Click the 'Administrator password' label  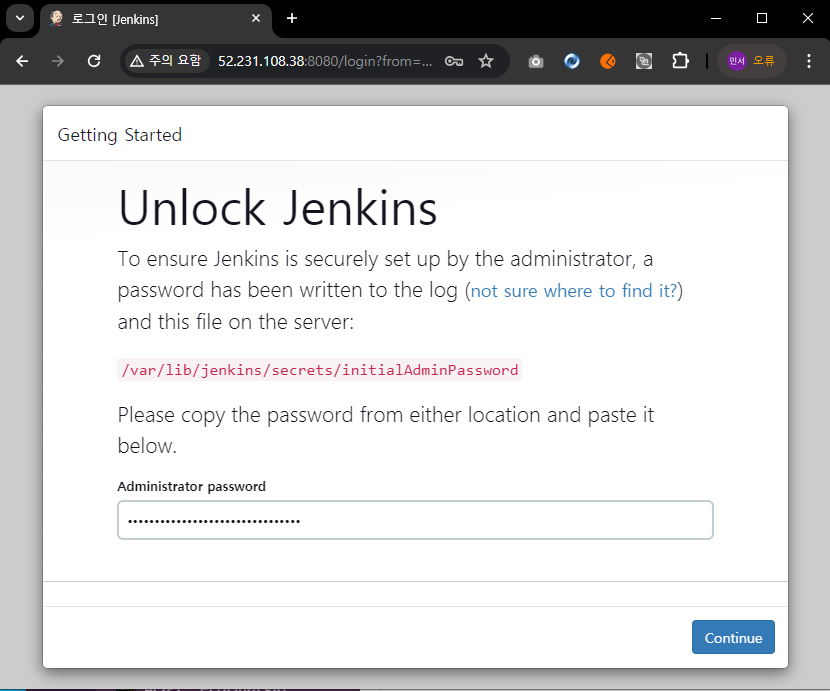pos(192,486)
